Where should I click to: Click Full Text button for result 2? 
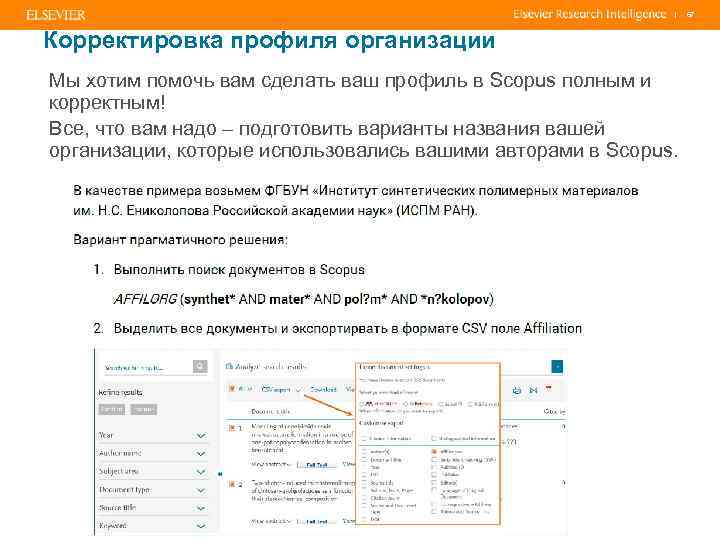tap(317, 522)
